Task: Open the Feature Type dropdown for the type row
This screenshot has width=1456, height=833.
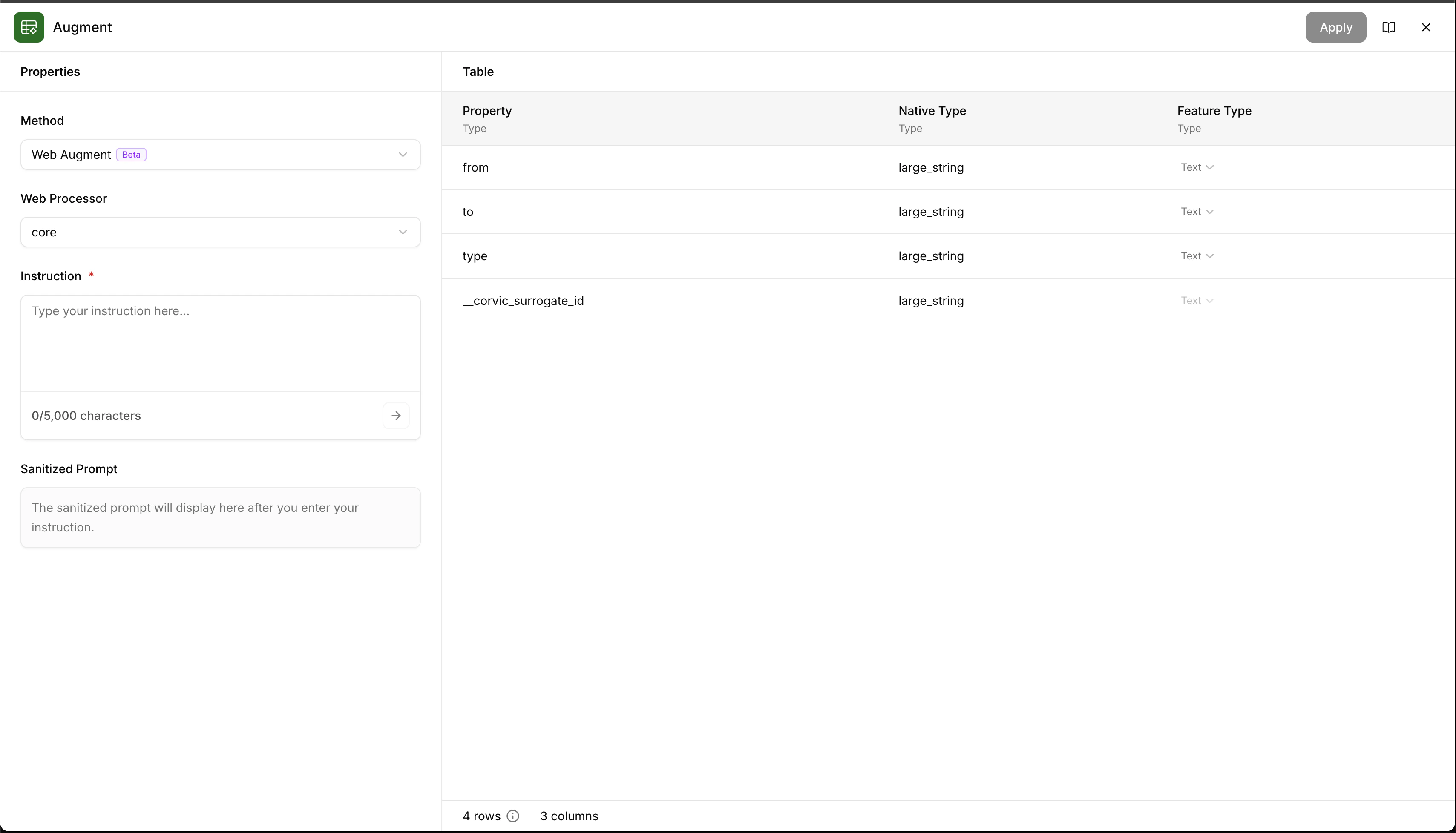Action: (1197, 255)
